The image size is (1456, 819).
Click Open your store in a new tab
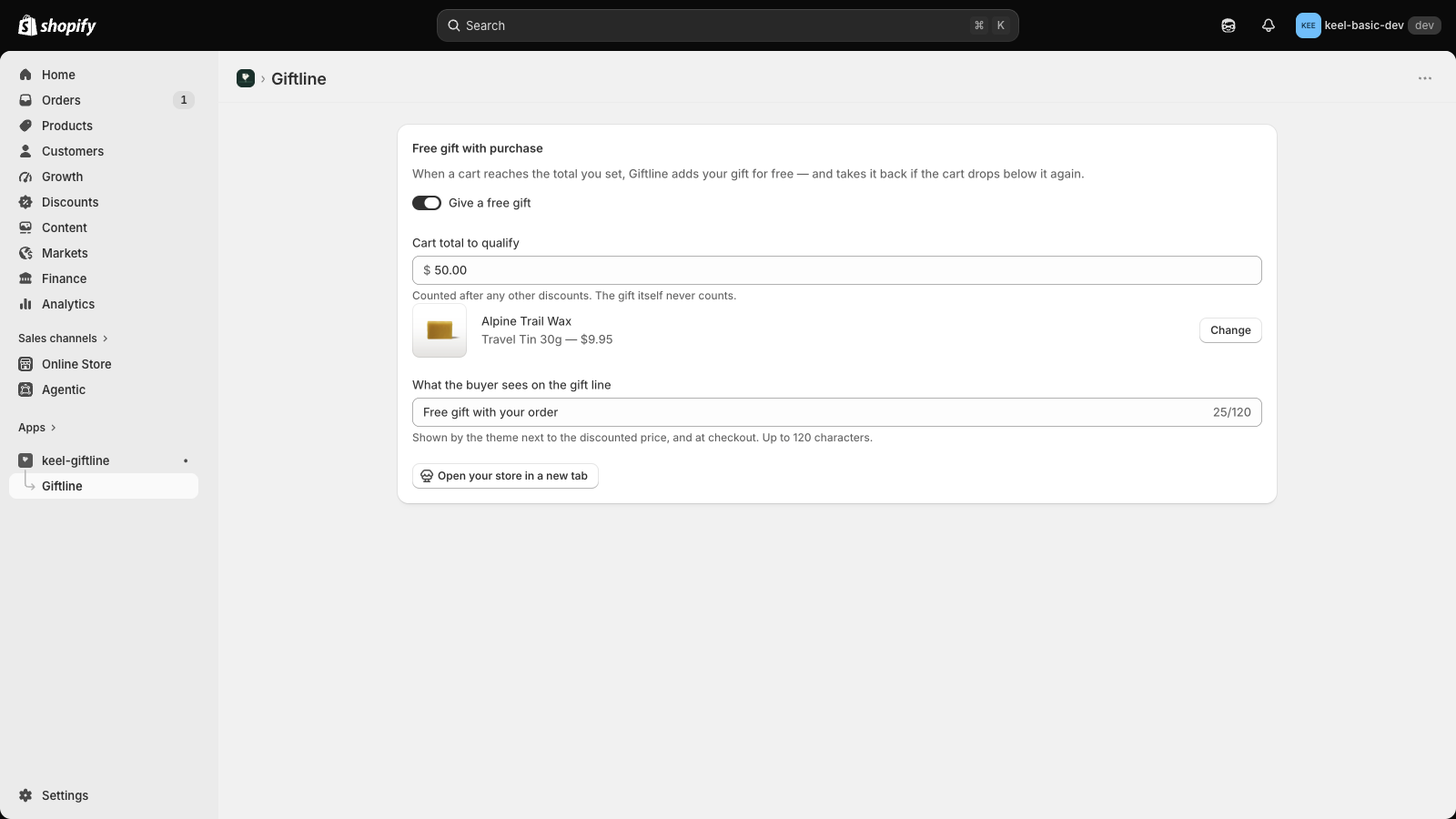505,476
